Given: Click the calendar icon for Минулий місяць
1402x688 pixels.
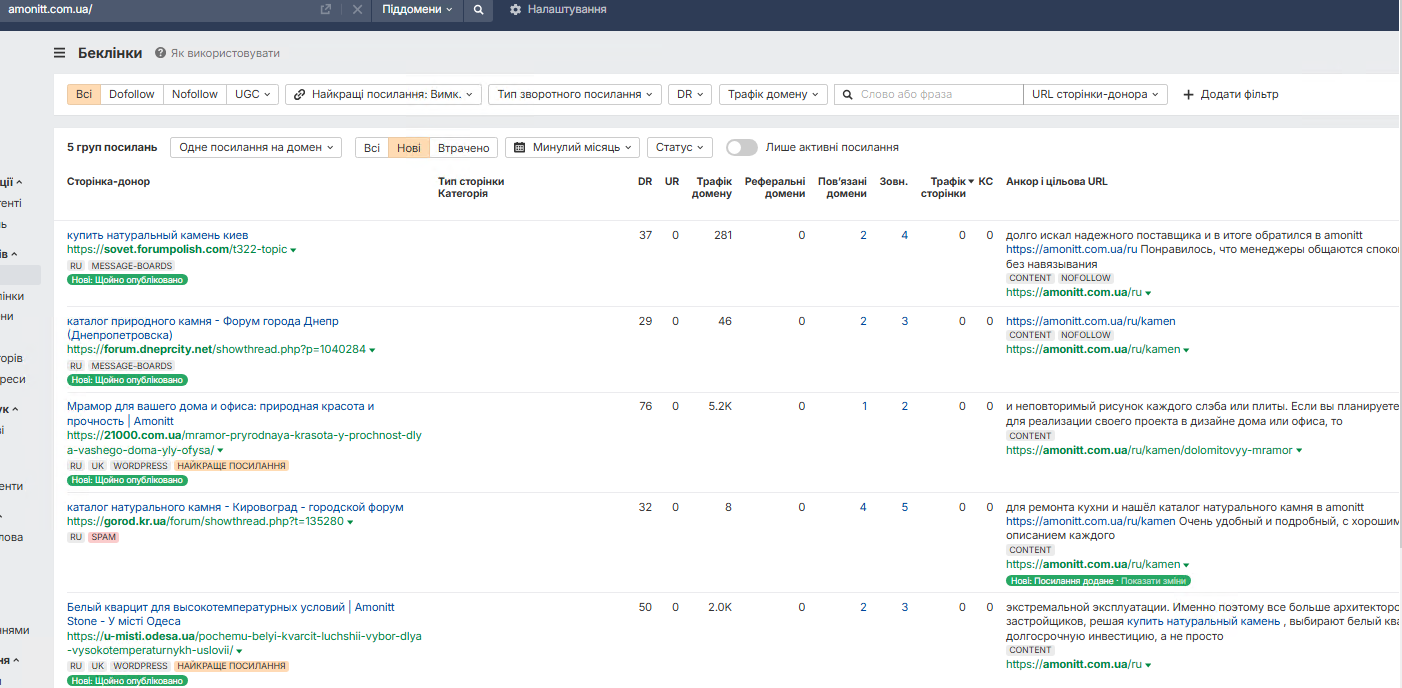Looking at the screenshot, I should click(x=520, y=148).
